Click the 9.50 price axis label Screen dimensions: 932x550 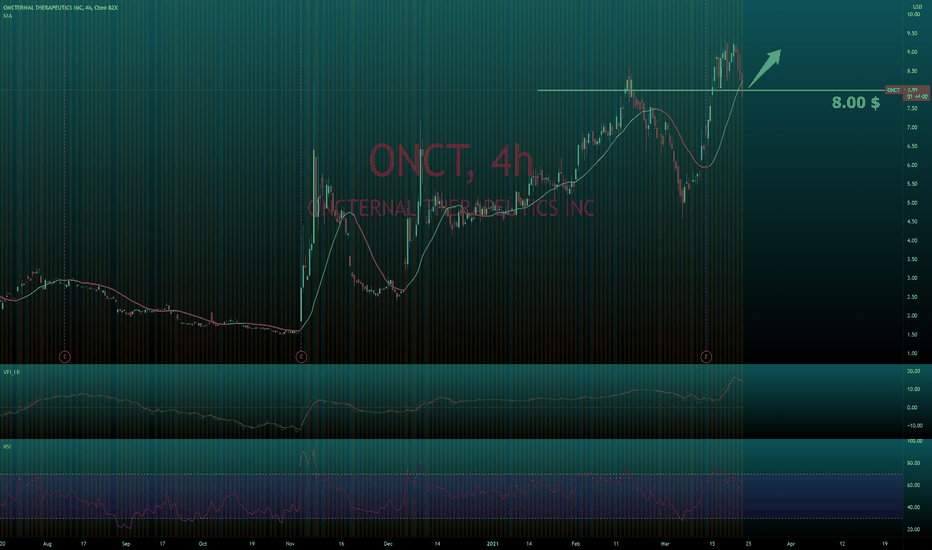point(912,33)
